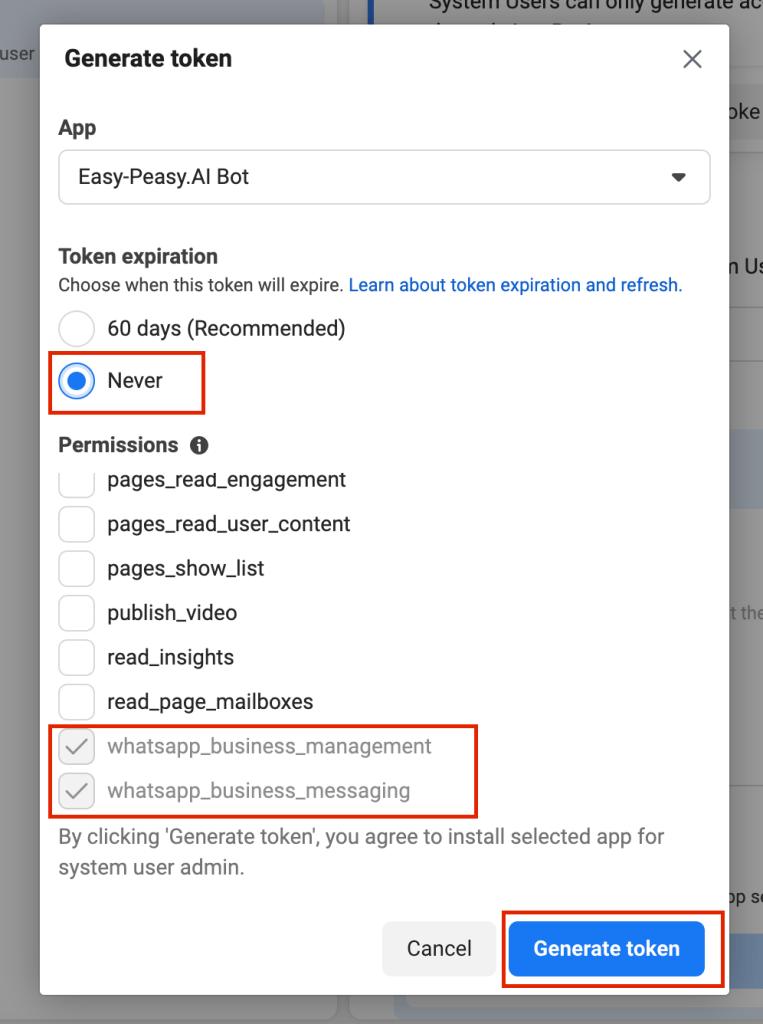
Task: Enable pages_read_engagement permission
Action: pos(77,482)
